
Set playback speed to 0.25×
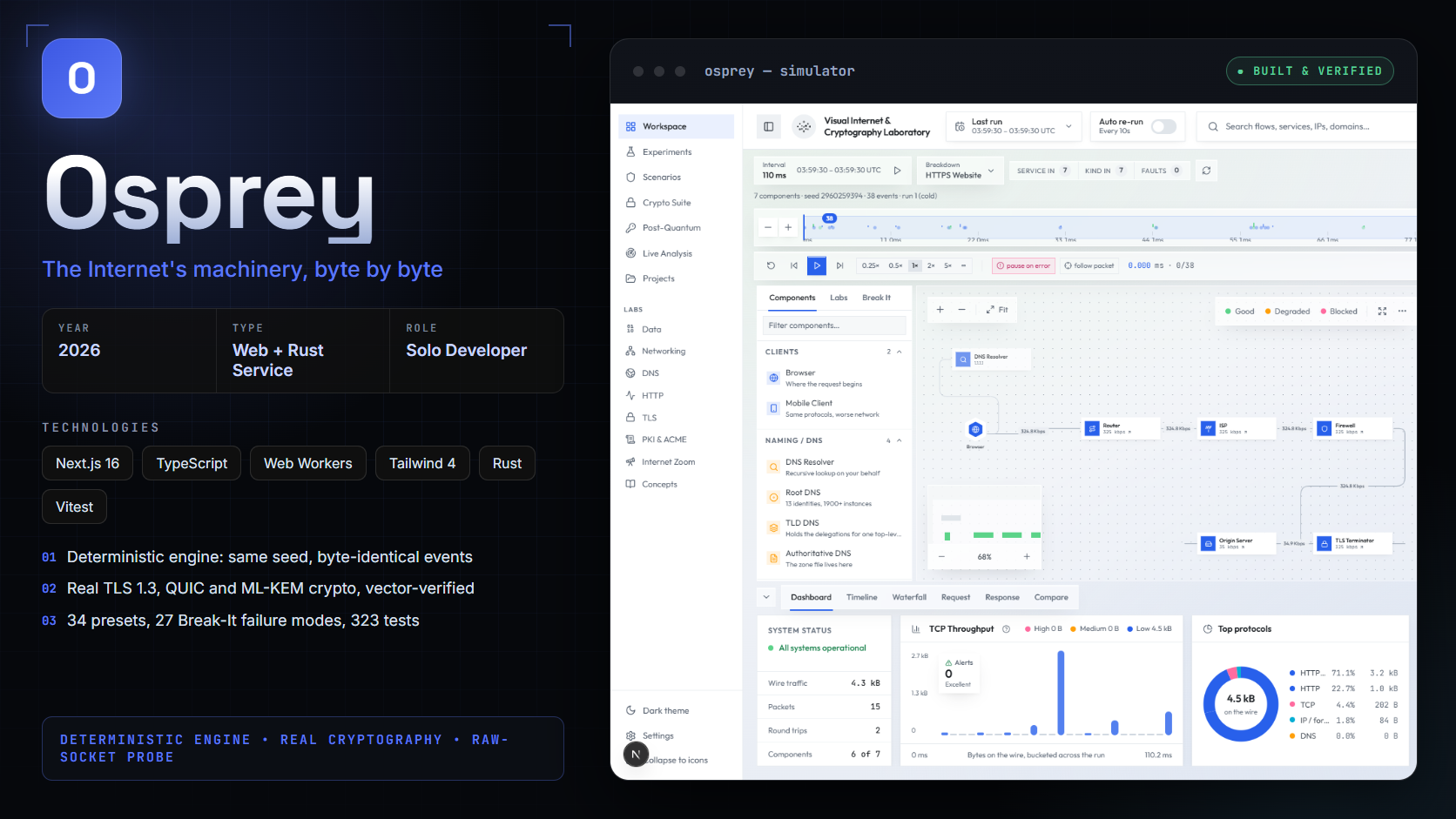870,265
